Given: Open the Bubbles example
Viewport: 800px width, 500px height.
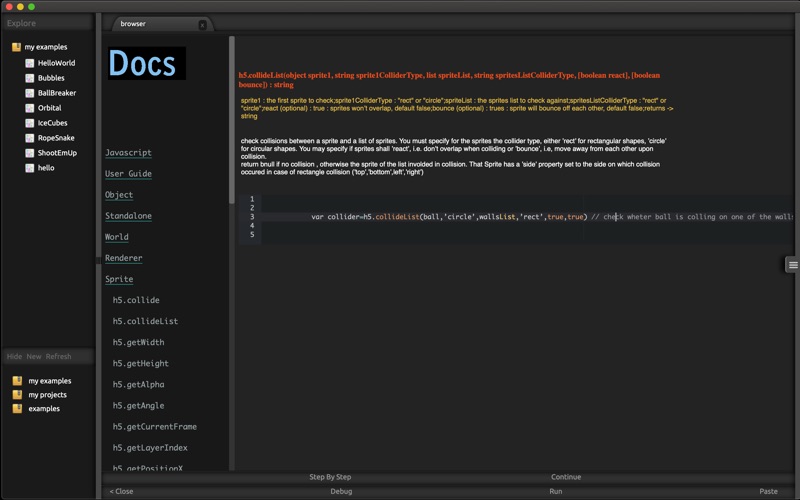Looking at the screenshot, I should coord(51,78).
